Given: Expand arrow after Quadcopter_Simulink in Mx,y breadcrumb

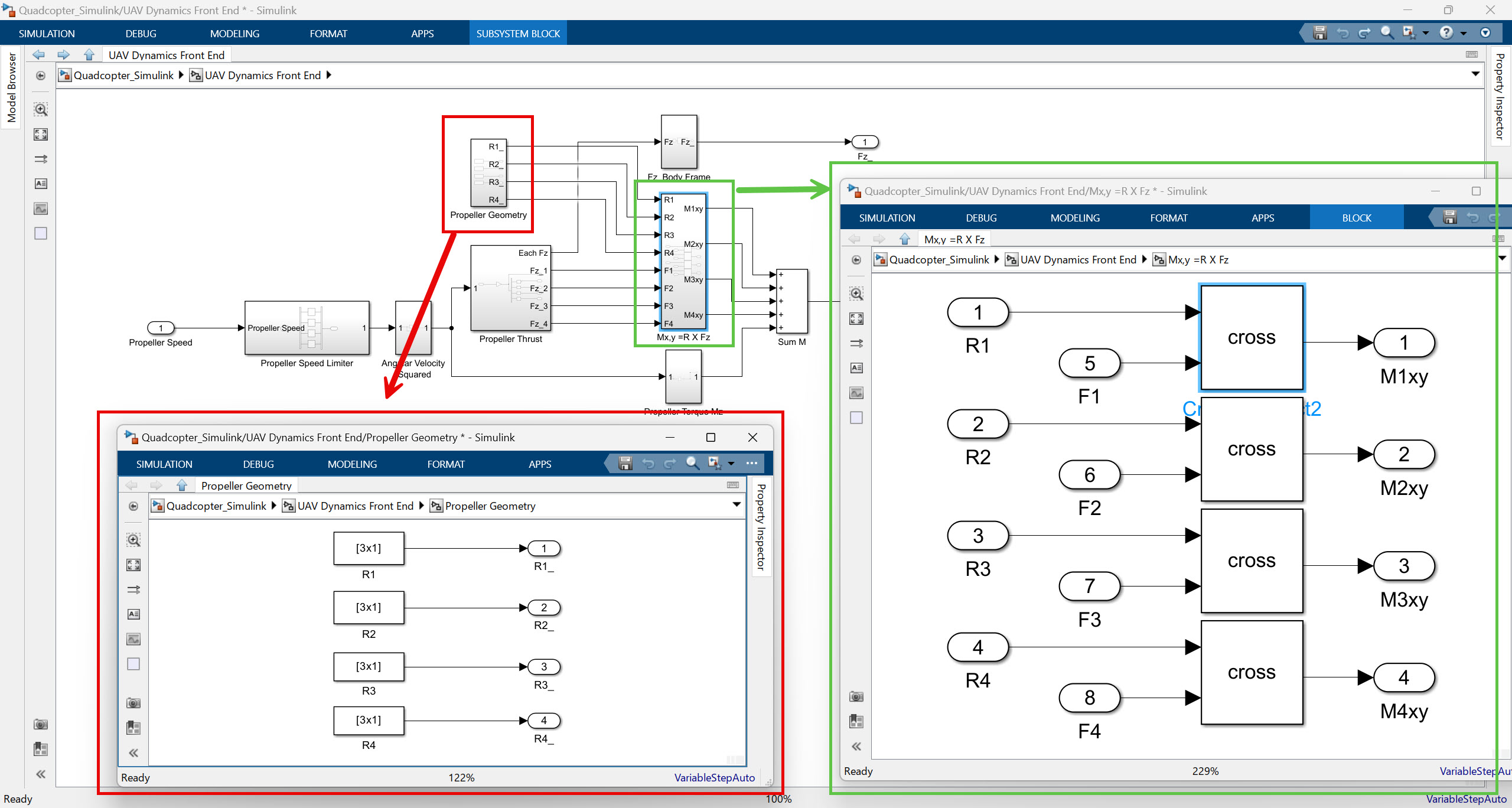Looking at the screenshot, I should (997, 259).
